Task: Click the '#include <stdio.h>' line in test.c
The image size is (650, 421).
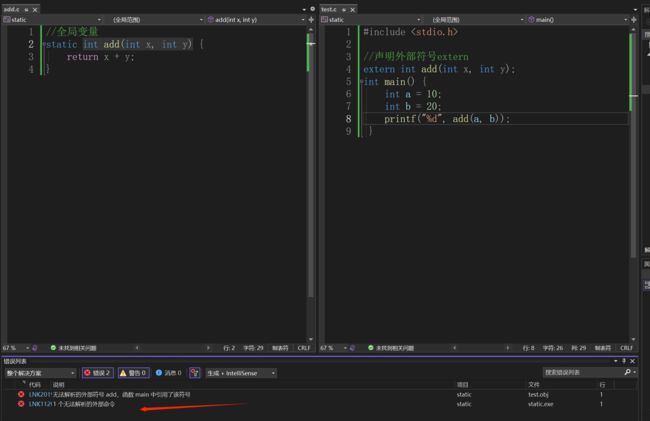Action: click(410, 32)
